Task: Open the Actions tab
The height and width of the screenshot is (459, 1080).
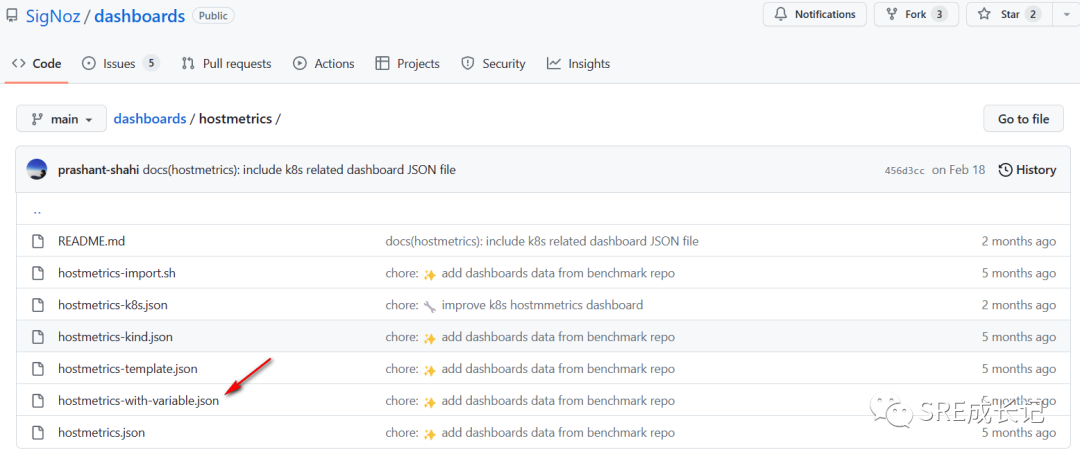Action: click(324, 63)
